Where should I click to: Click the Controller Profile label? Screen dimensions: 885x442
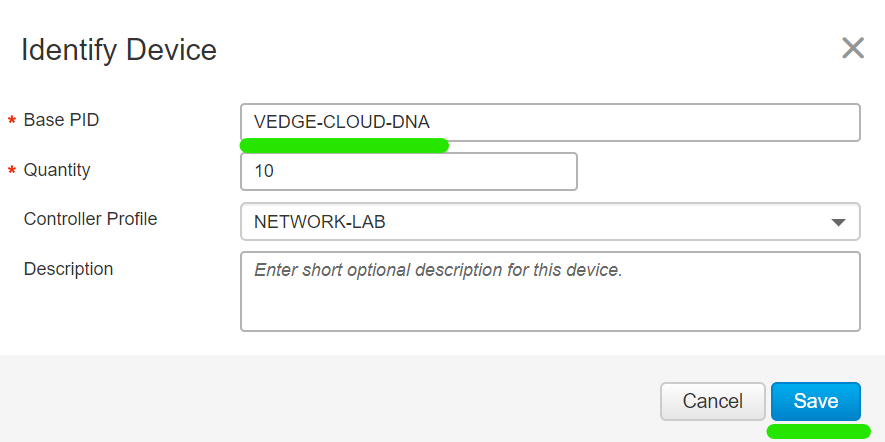coord(90,219)
